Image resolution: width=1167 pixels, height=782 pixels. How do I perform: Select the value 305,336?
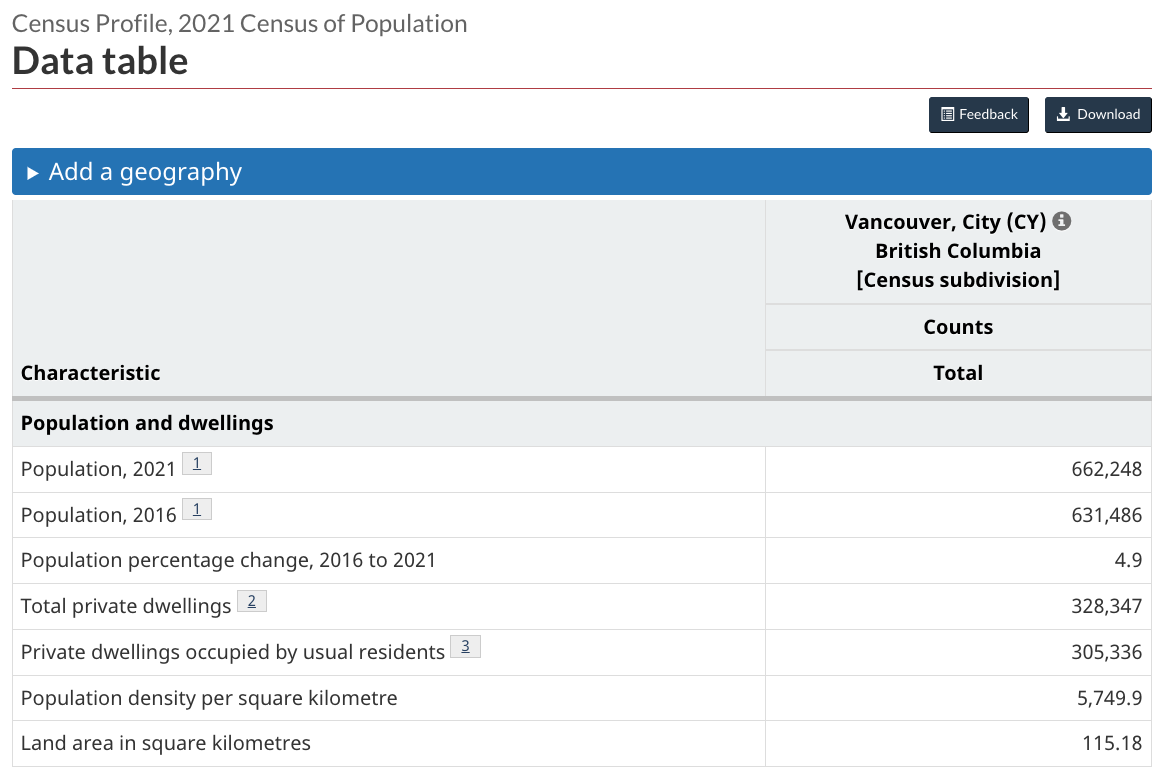tap(1106, 653)
